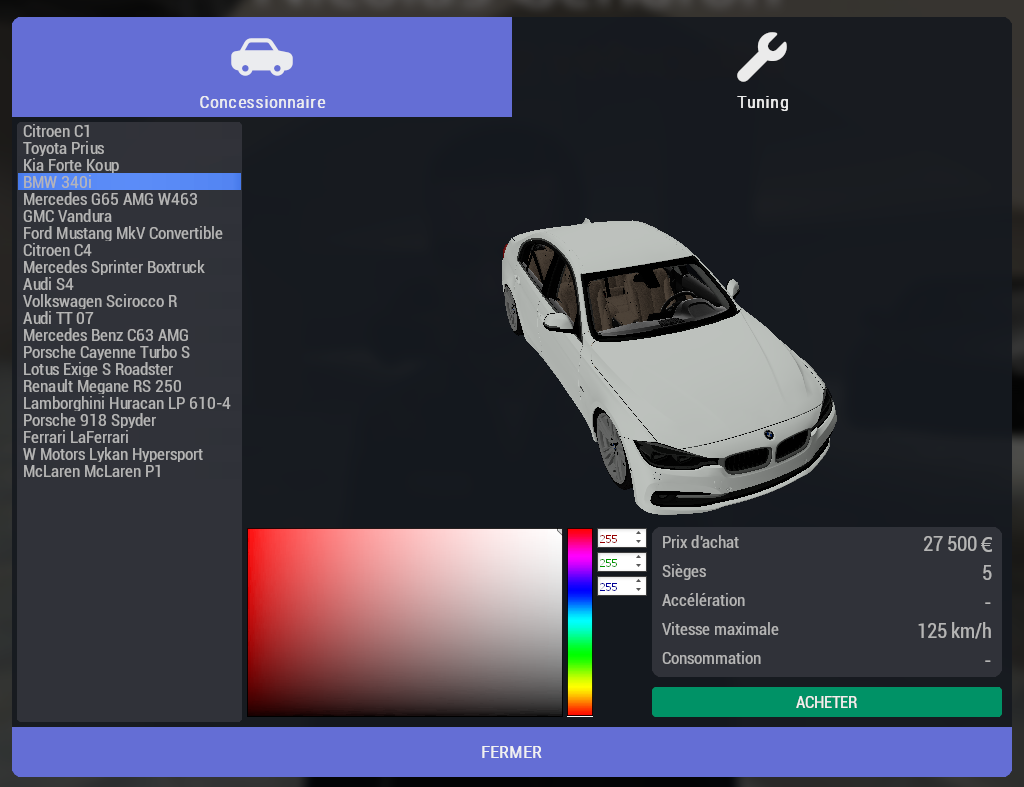Buy the car with ACHETER button
Screen dimensions: 1024x787
826,702
